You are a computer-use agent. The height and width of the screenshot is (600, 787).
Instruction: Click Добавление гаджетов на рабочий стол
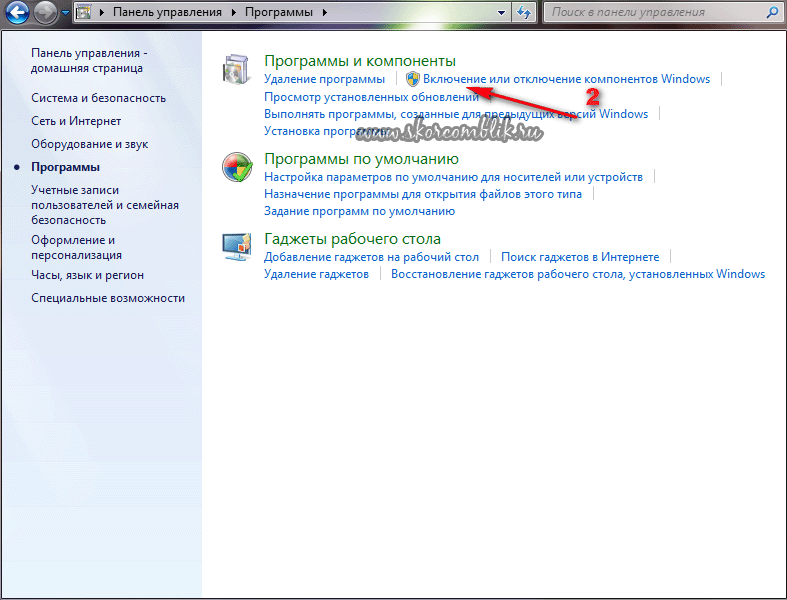pyautogui.click(x=371, y=257)
